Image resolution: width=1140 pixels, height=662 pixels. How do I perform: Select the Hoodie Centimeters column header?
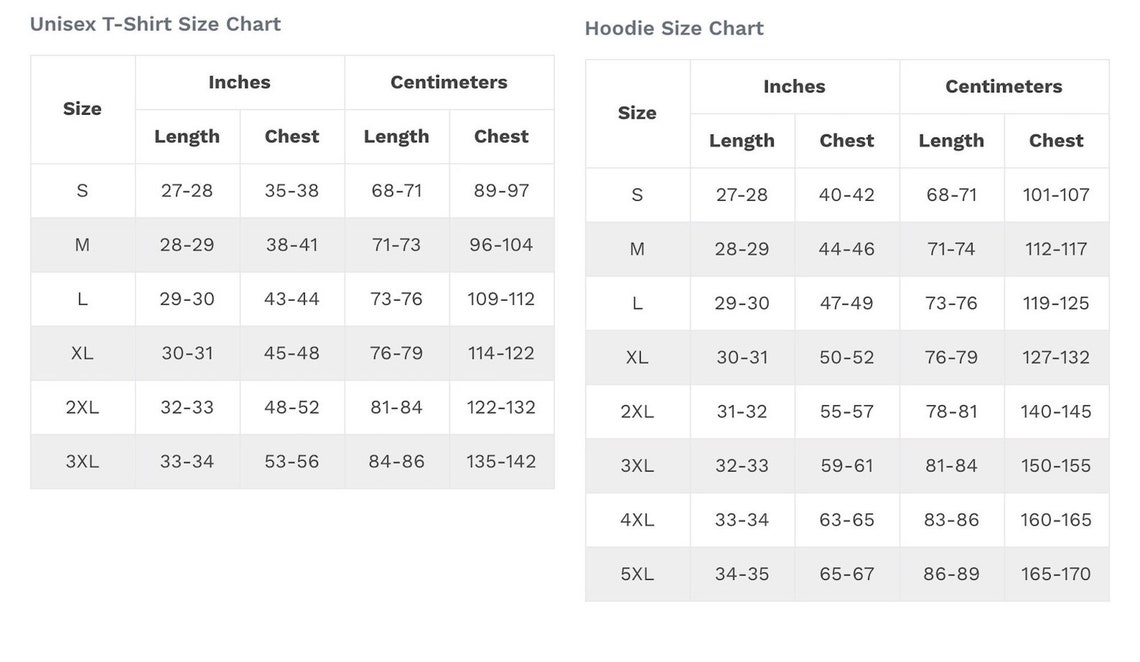coord(1004,86)
